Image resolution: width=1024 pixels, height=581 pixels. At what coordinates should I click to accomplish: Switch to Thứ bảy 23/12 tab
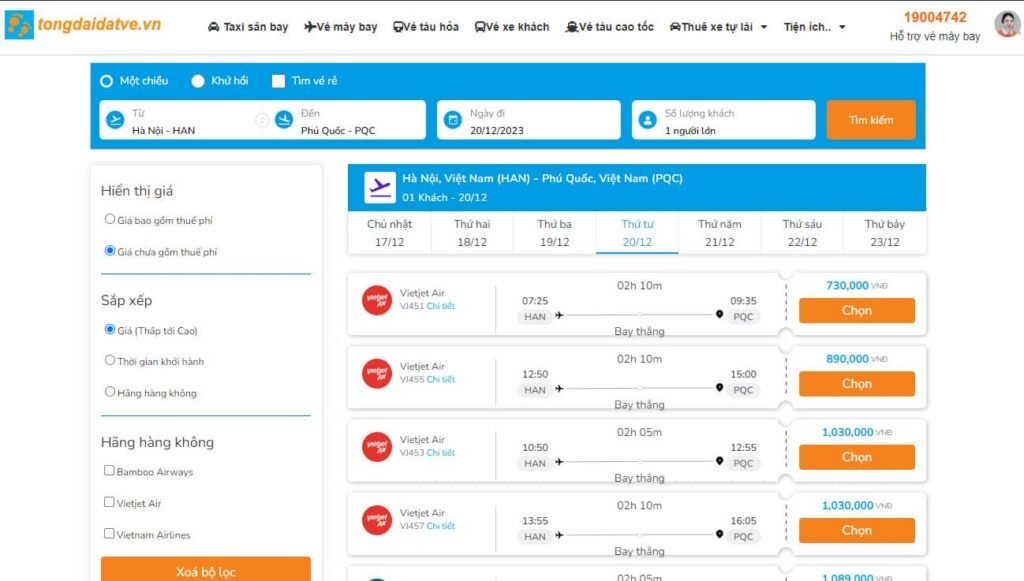point(885,233)
